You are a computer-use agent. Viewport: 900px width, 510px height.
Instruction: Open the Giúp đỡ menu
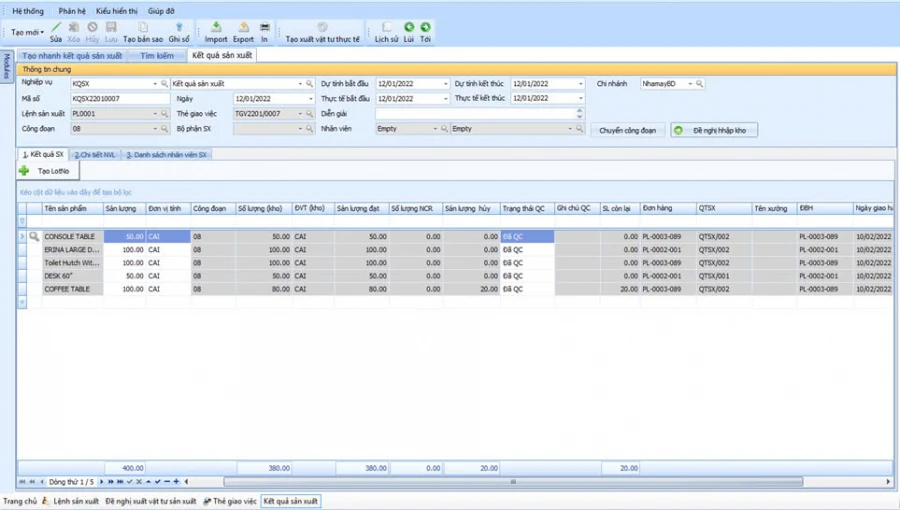click(x=161, y=11)
